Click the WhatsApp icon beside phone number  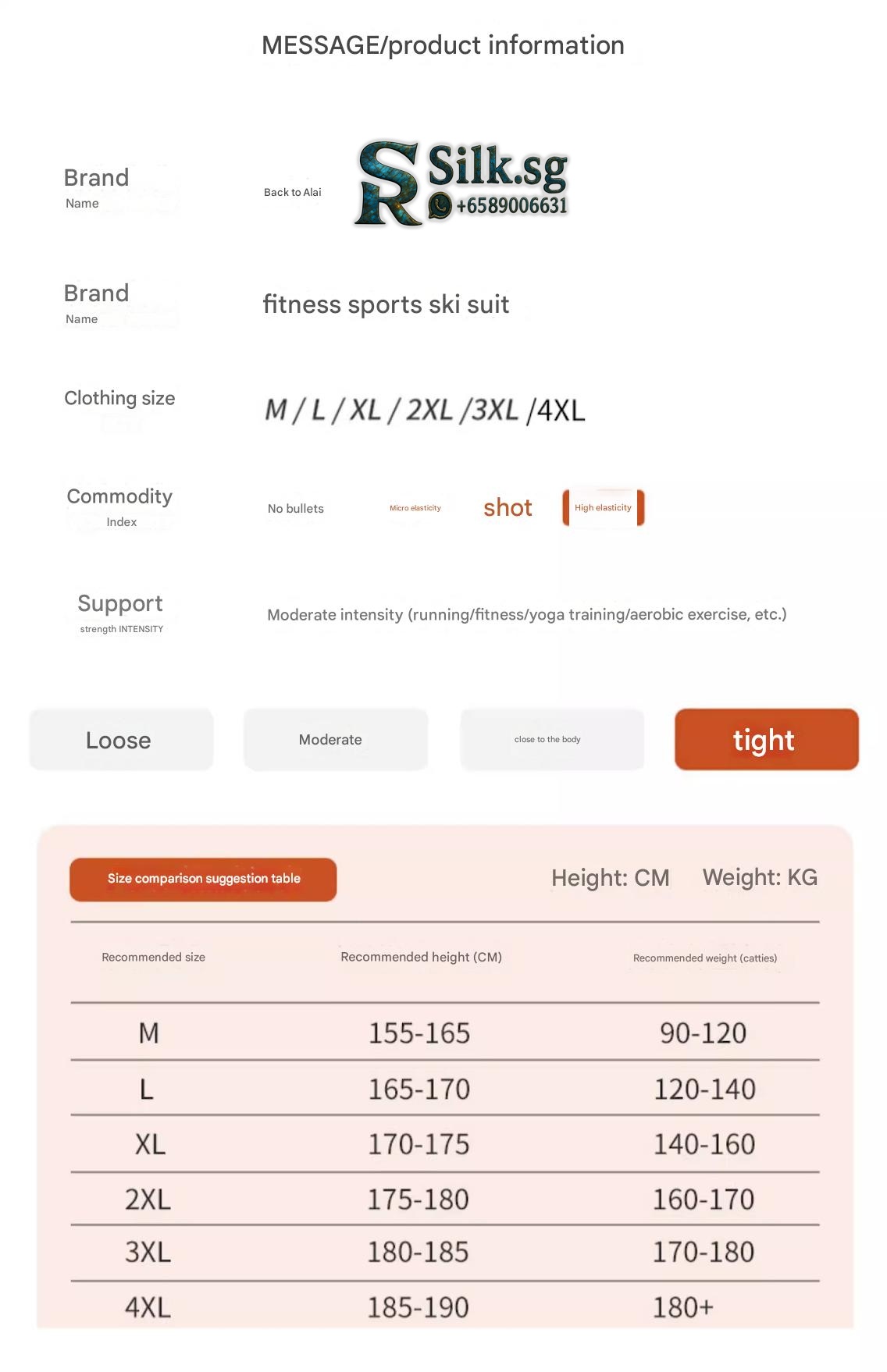pos(440,206)
